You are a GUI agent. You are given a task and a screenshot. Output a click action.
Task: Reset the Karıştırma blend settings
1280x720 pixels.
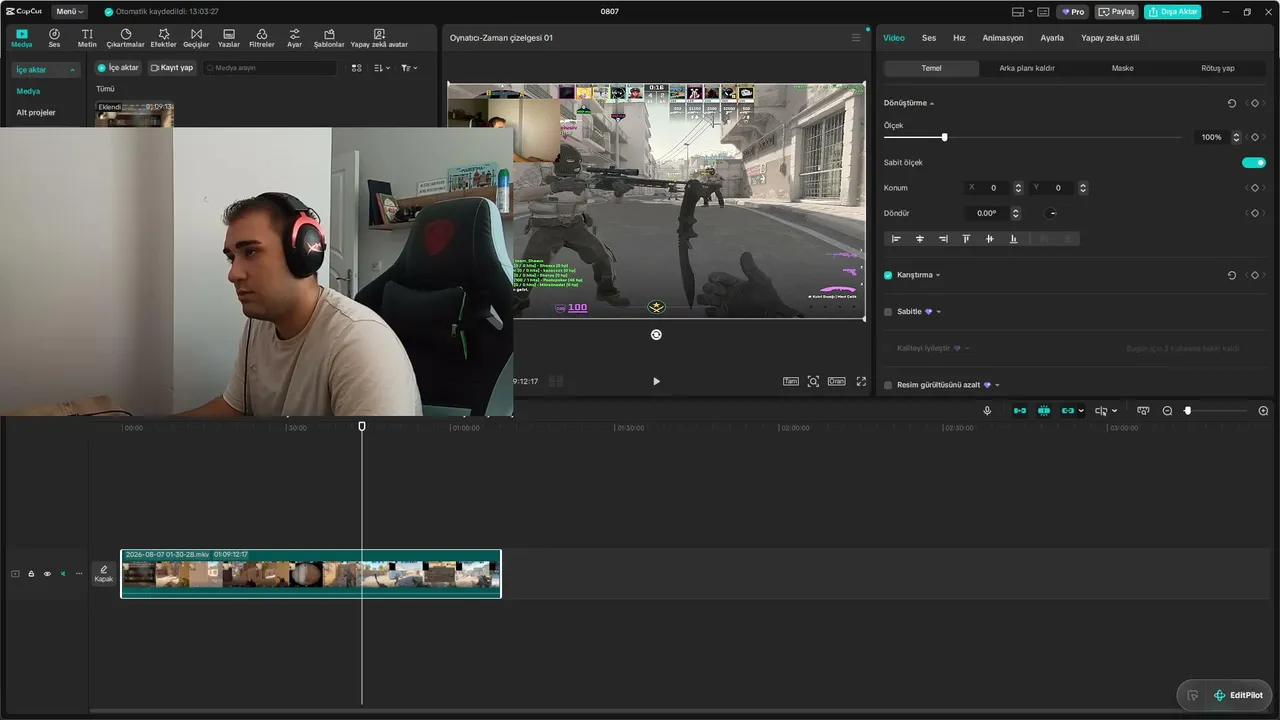1232,275
